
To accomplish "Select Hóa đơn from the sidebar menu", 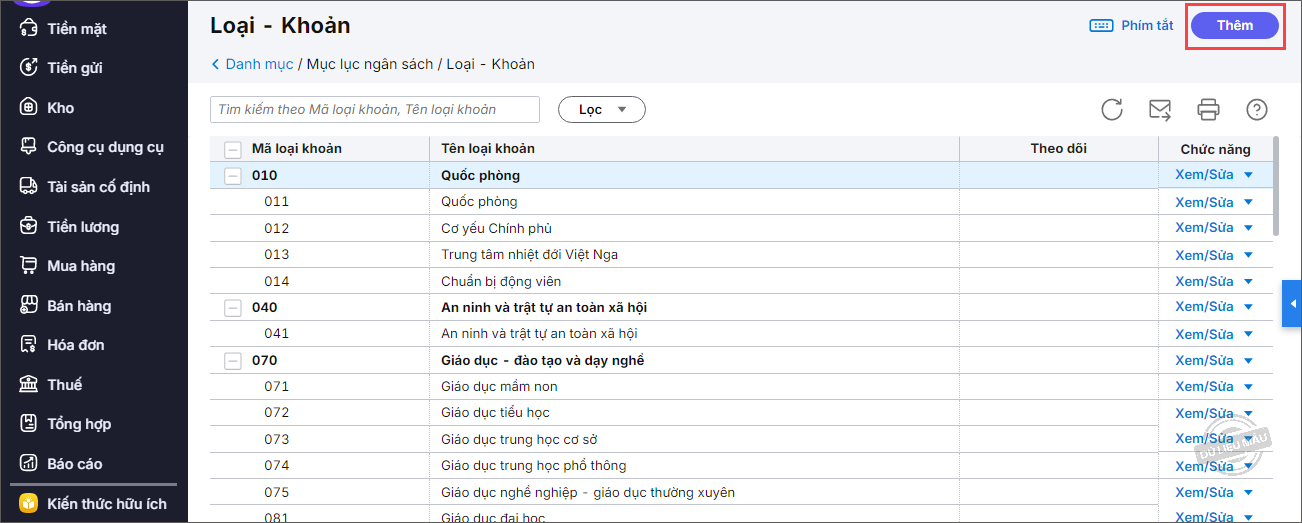I will click(75, 345).
